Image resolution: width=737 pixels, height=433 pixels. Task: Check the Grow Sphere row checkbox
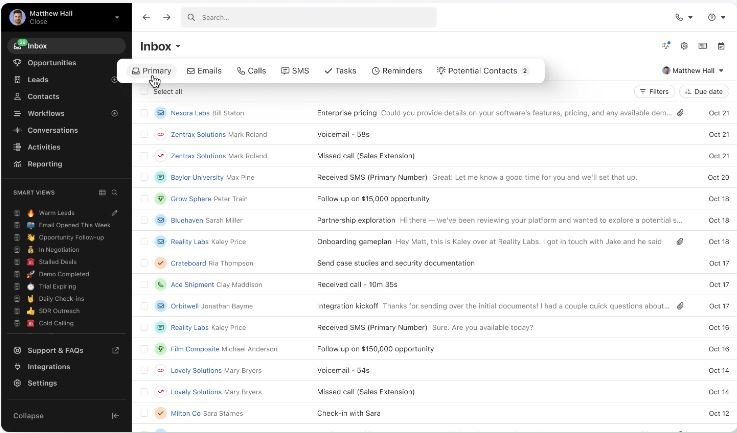(x=144, y=199)
